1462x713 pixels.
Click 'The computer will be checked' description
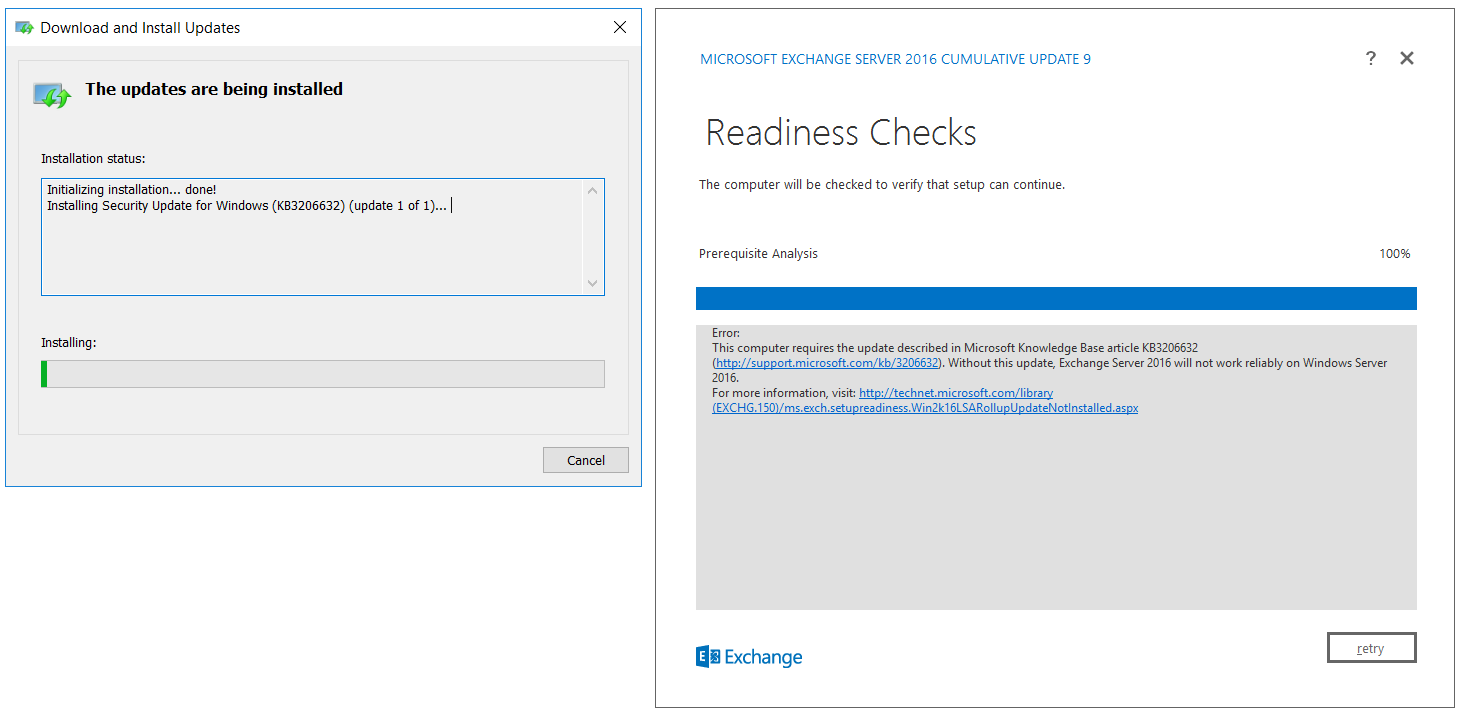pos(881,185)
